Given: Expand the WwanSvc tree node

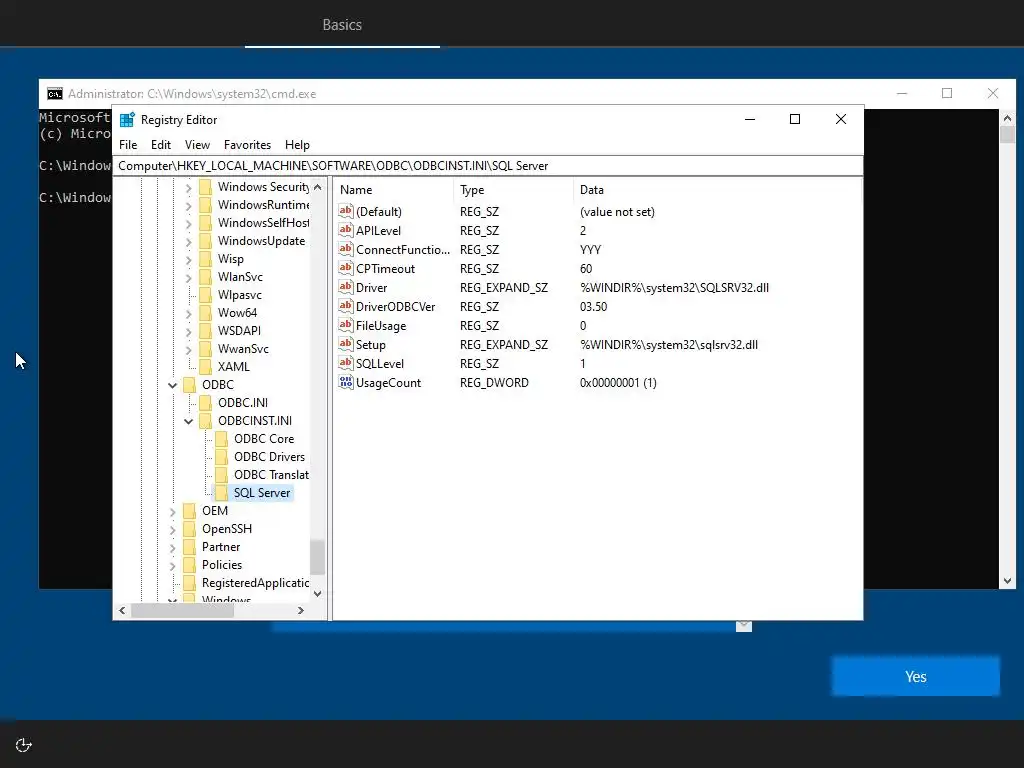Looking at the screenshot, I should pos(188,349).
